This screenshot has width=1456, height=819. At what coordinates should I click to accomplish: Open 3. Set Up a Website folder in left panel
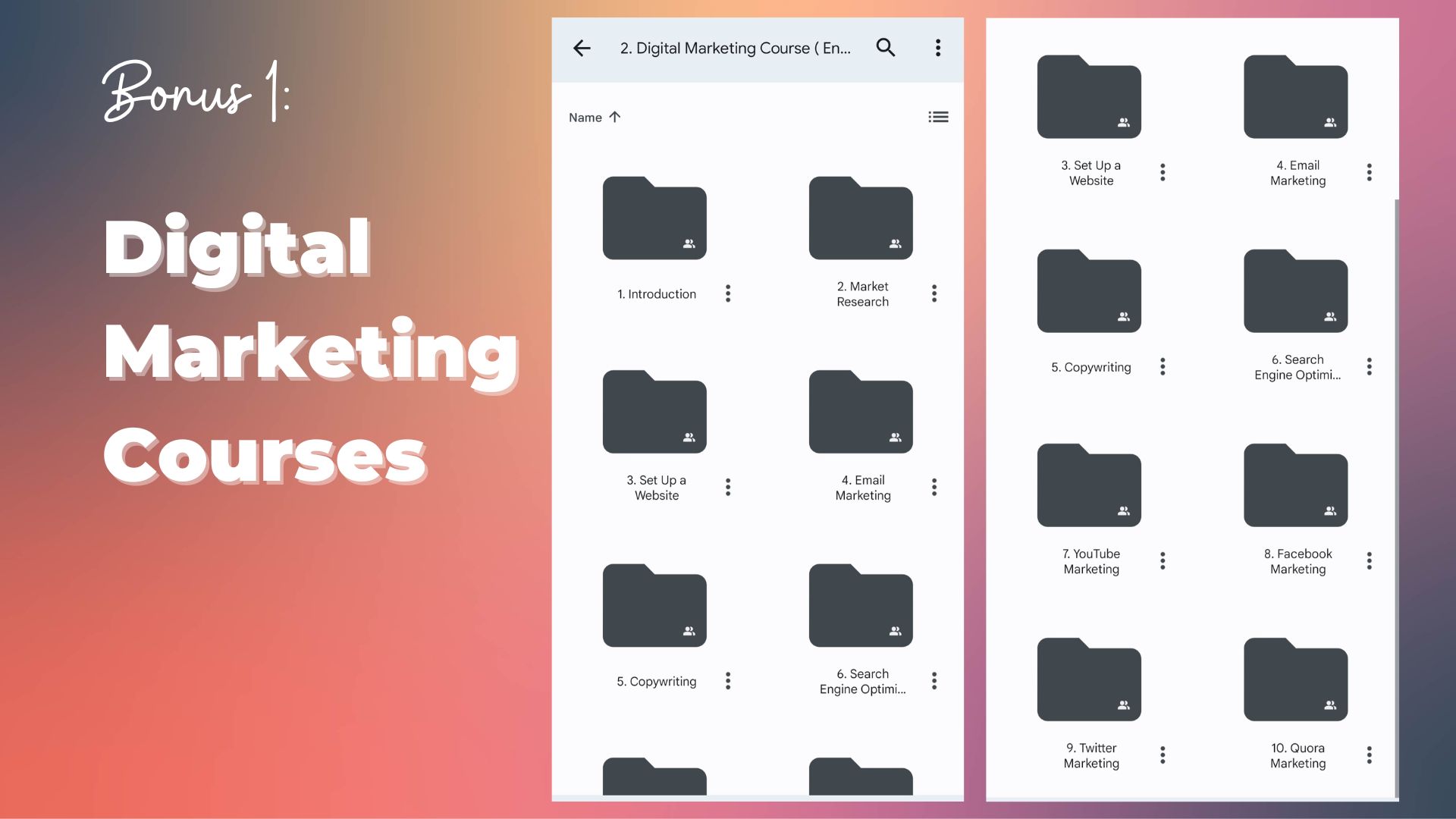click(x=654, y=412)
